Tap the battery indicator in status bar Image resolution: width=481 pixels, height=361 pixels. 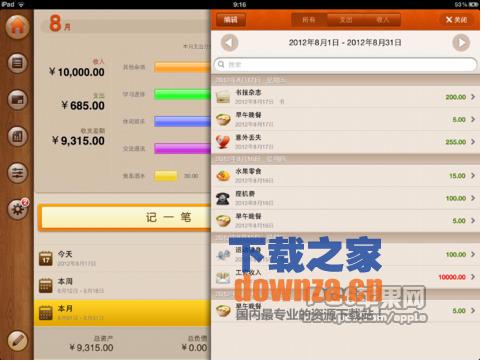[x=474, y=4]
